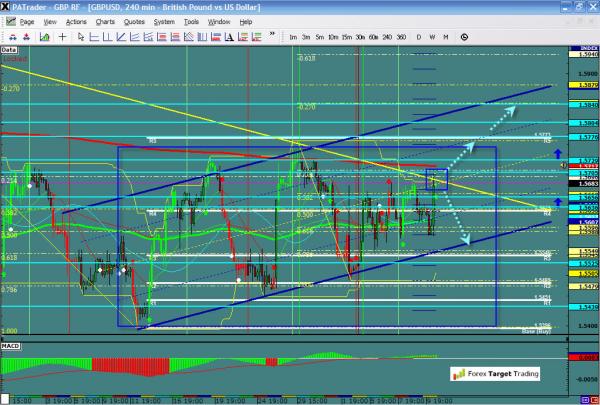The width and height of the screenshot is (600, 405).
Task: Open the Charts menu
Action: 105,20
